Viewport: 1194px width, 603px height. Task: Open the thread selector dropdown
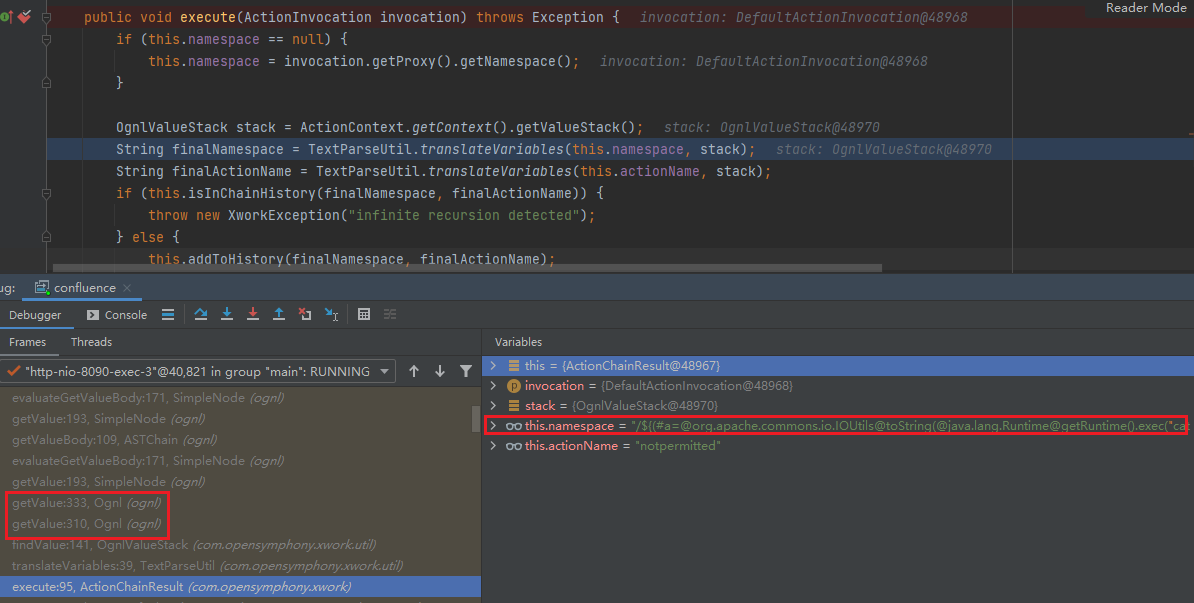[385, 371]
